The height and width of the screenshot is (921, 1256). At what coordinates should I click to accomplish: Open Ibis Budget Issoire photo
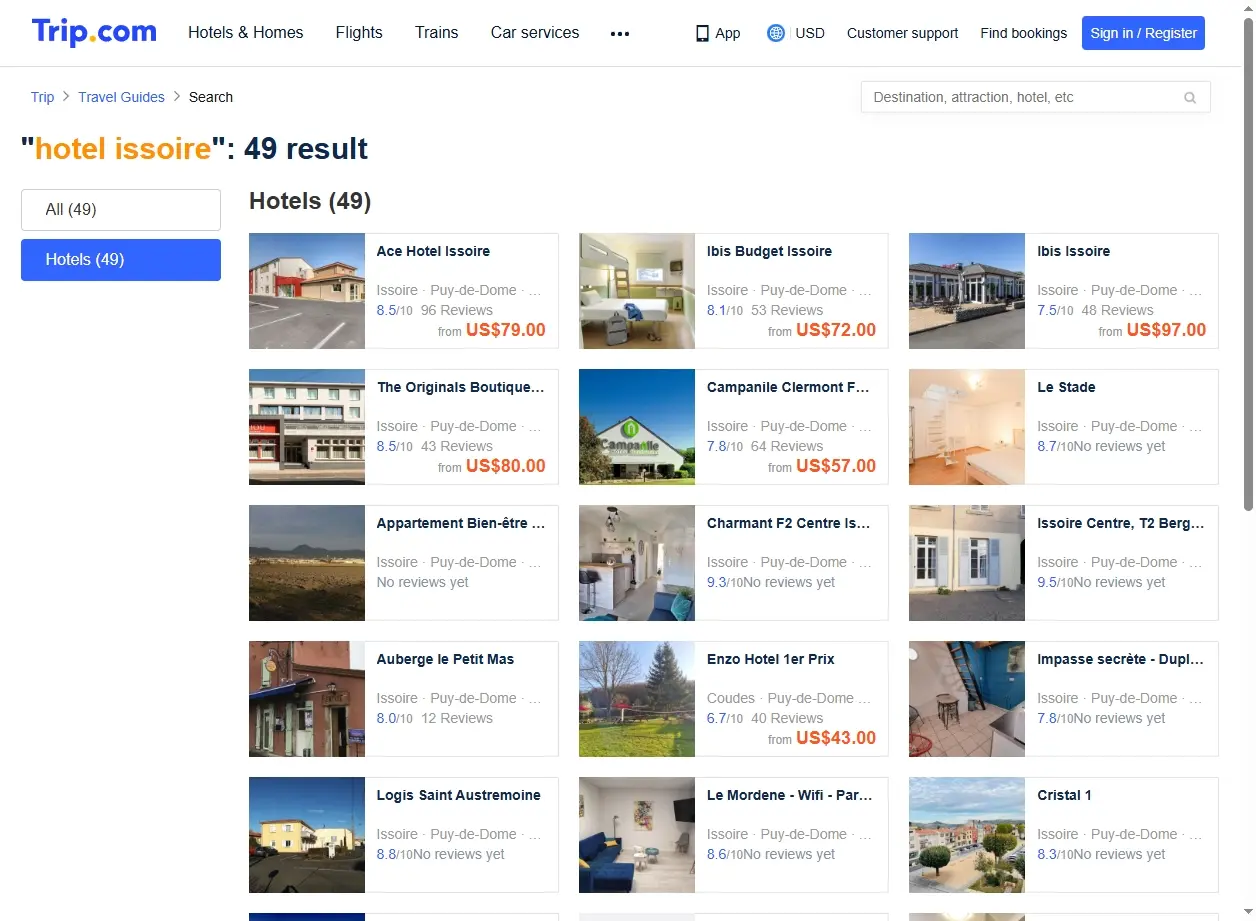click(637, 291)
